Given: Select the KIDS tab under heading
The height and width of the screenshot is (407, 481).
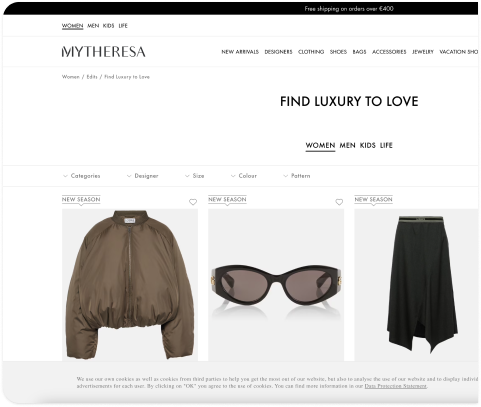Looking at the screenshot, I should tap(368, 145).
